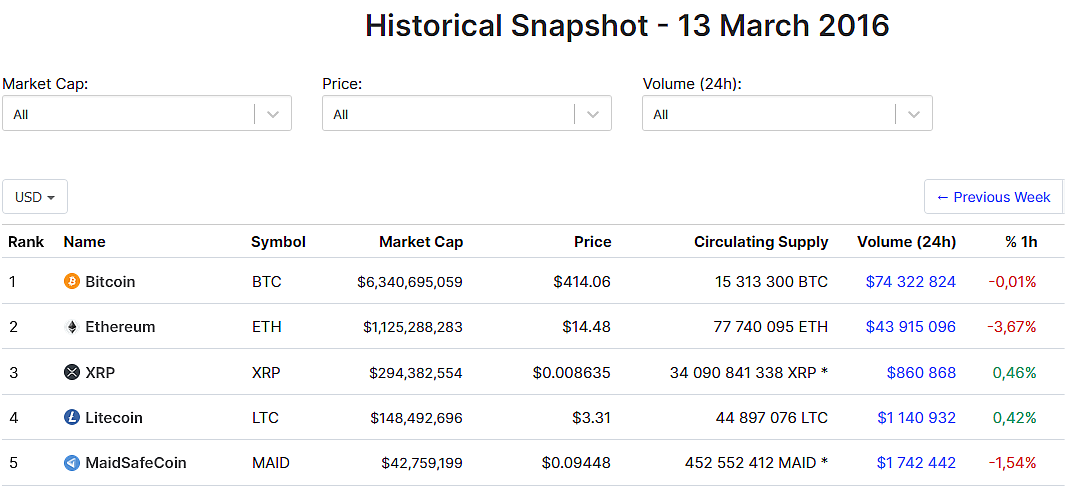
Task: Open the Litecoin name link
Action: click(x=114, y=418)
